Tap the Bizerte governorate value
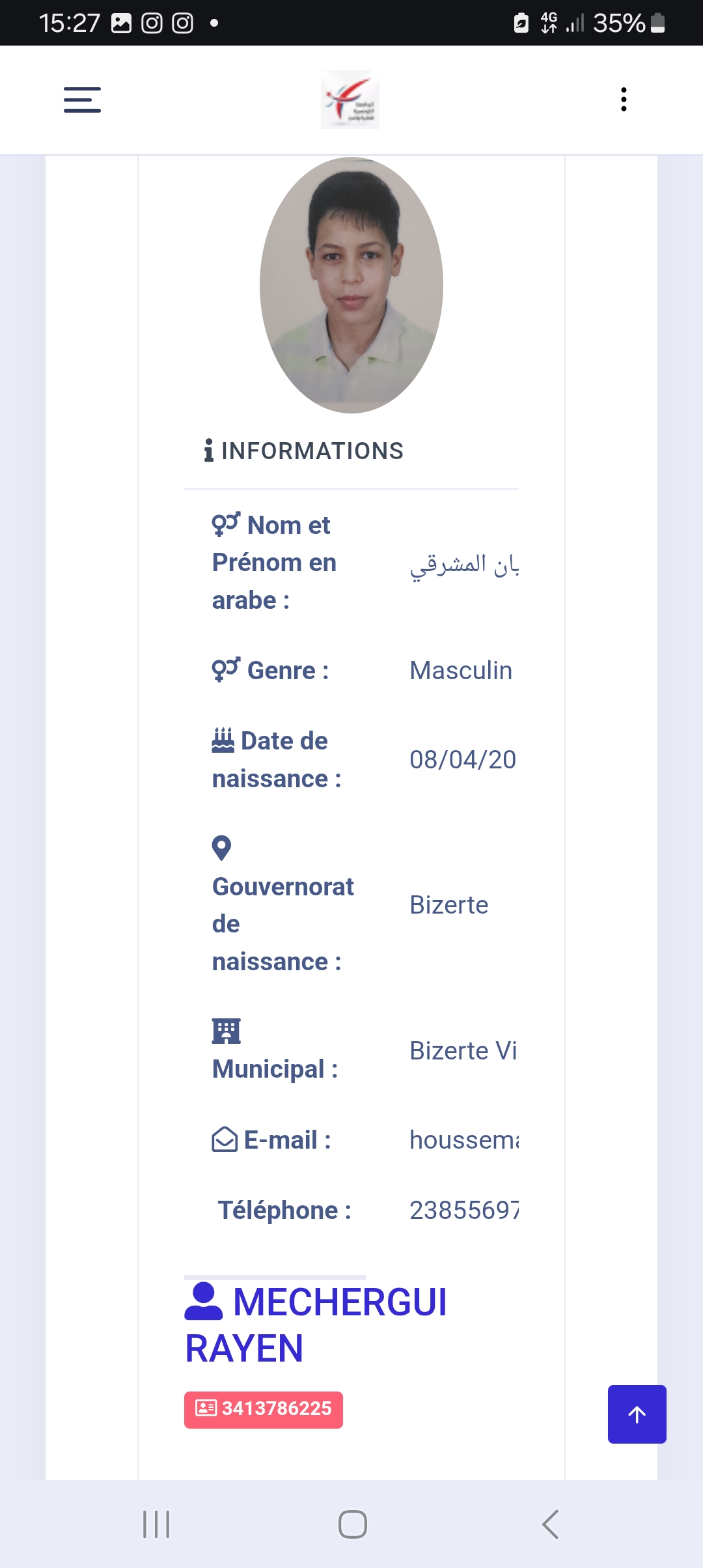Screen dimensions: 703x1568 pos(448,905)
